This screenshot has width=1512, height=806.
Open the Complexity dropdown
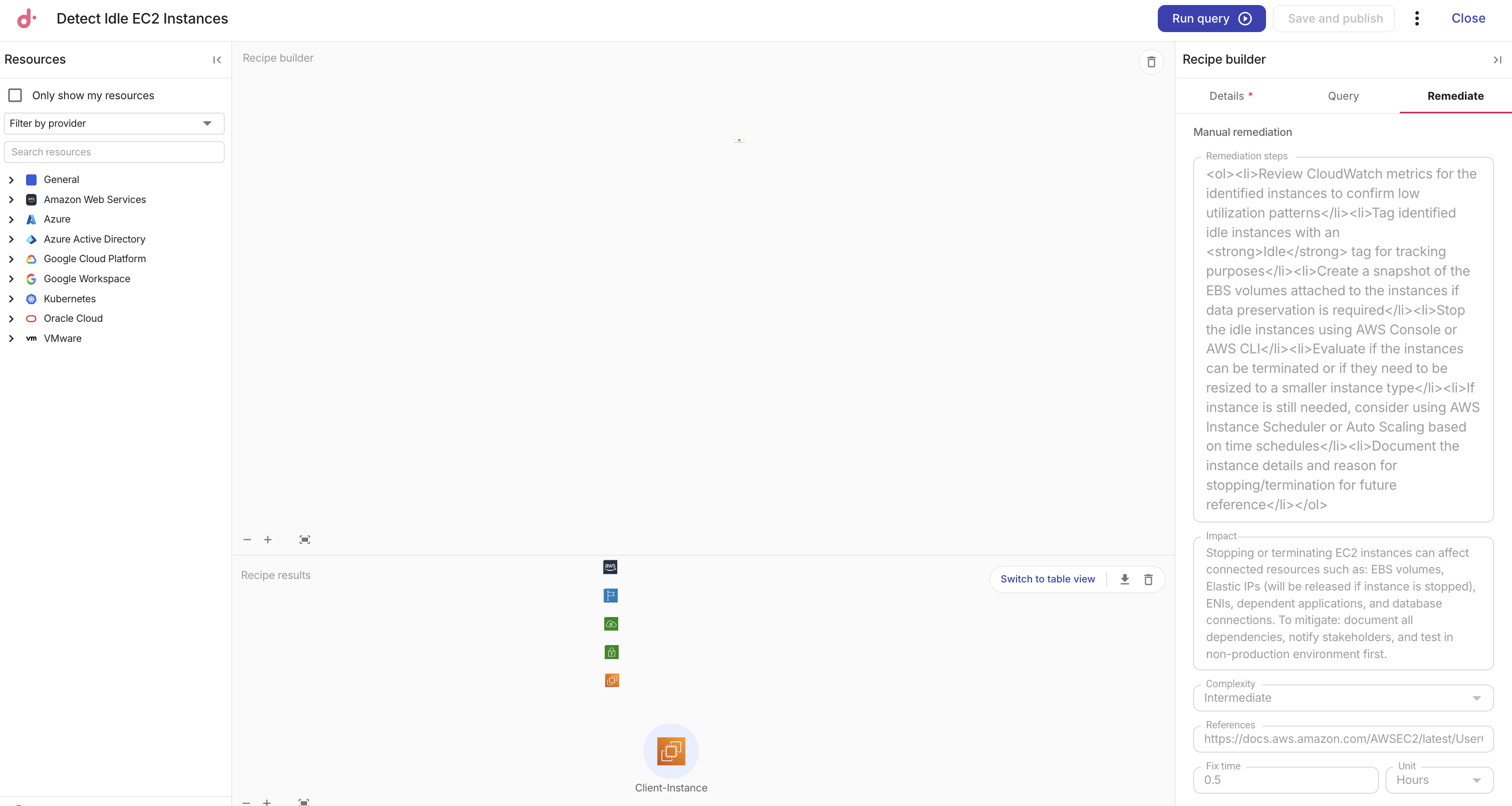(x=1343, y=698)
